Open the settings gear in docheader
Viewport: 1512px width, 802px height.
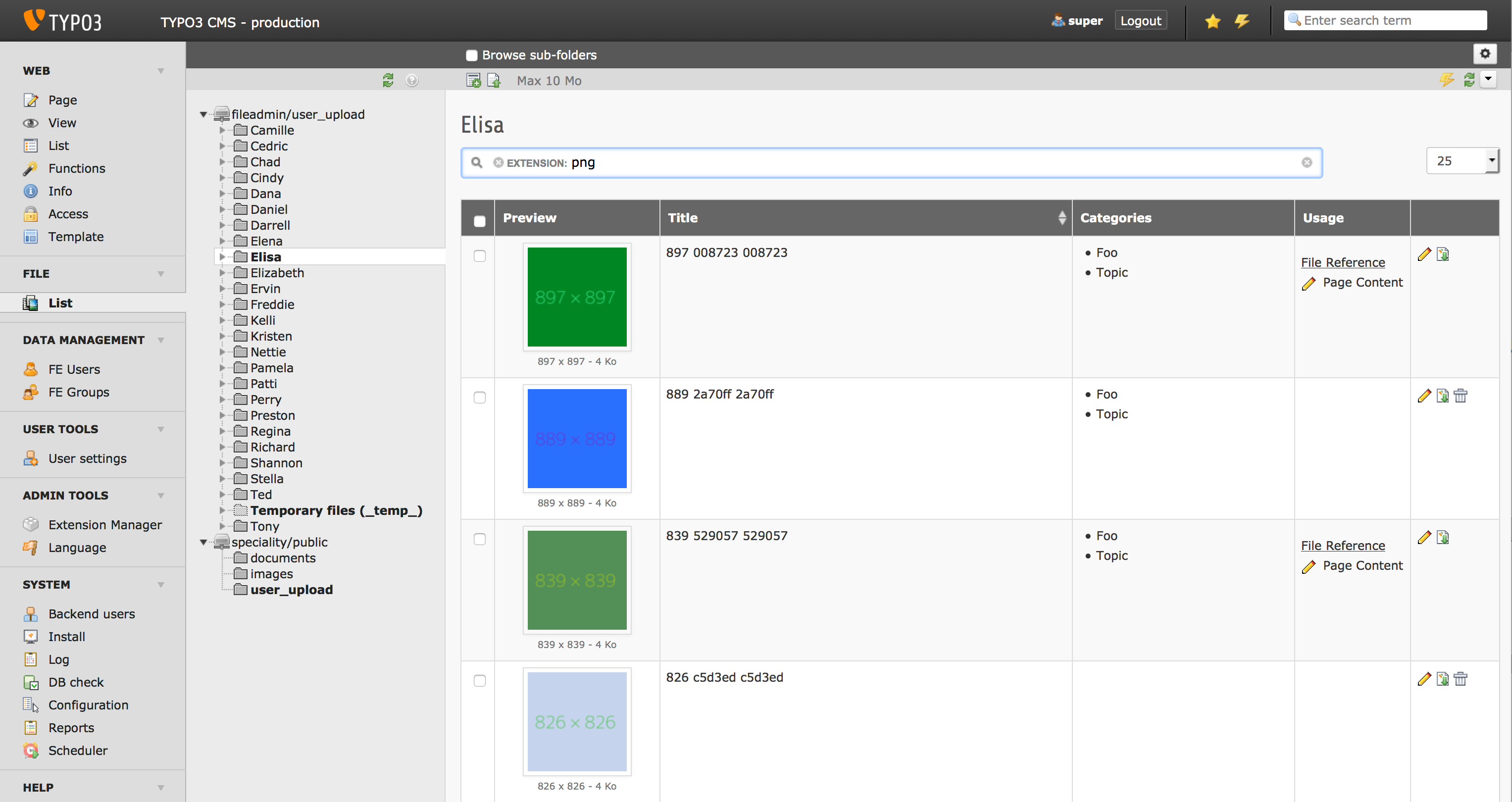click(x=1485, y=54)
